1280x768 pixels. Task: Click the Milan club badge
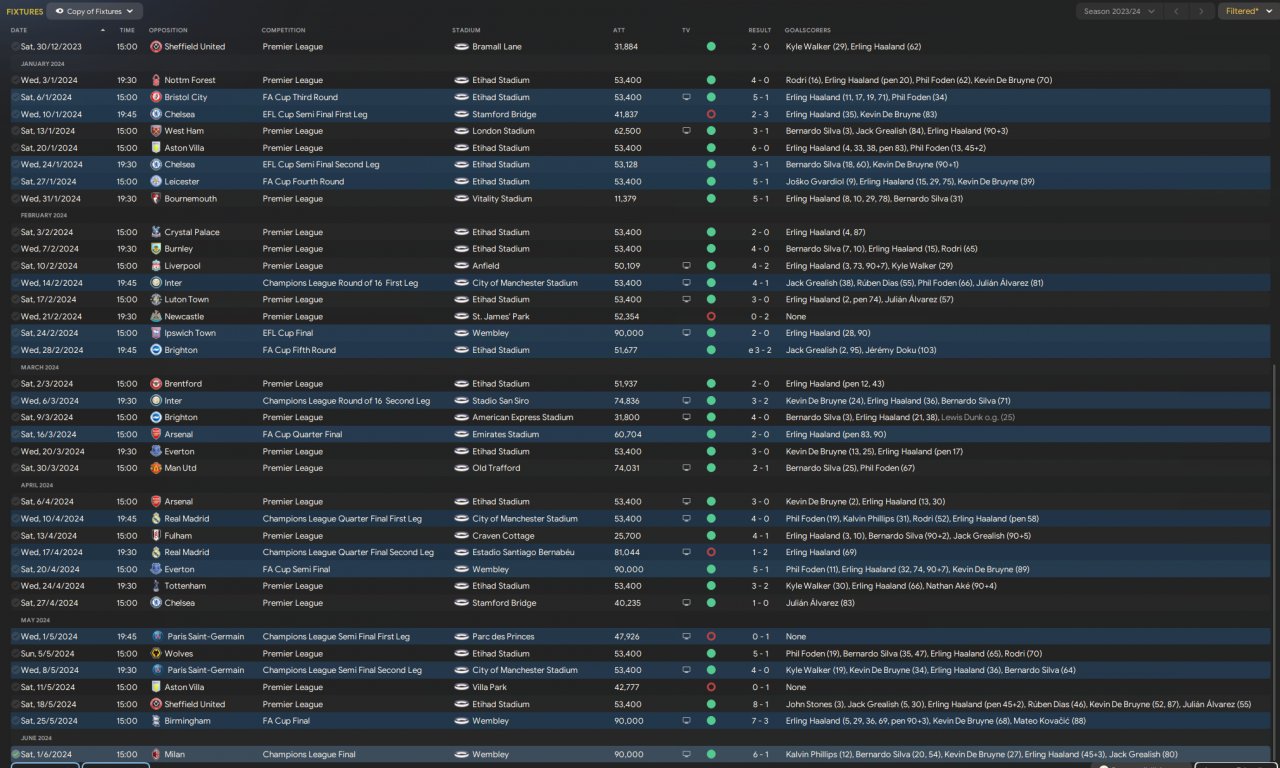pos(156,755)
